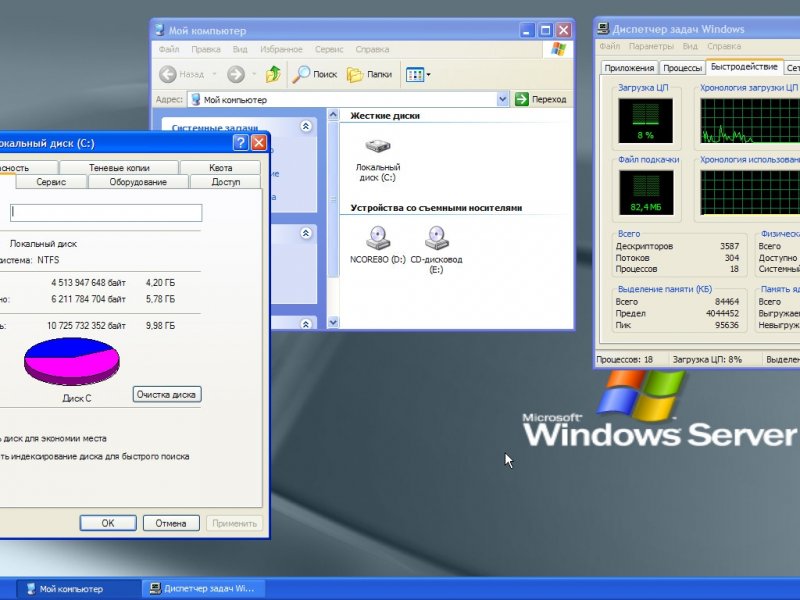Confirm disk properties with OK
The image size is (800, 600).
108,523
